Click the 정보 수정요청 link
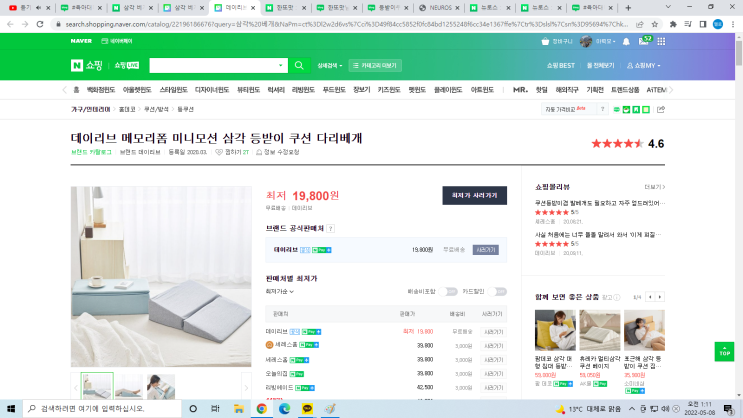 (278, 152)
